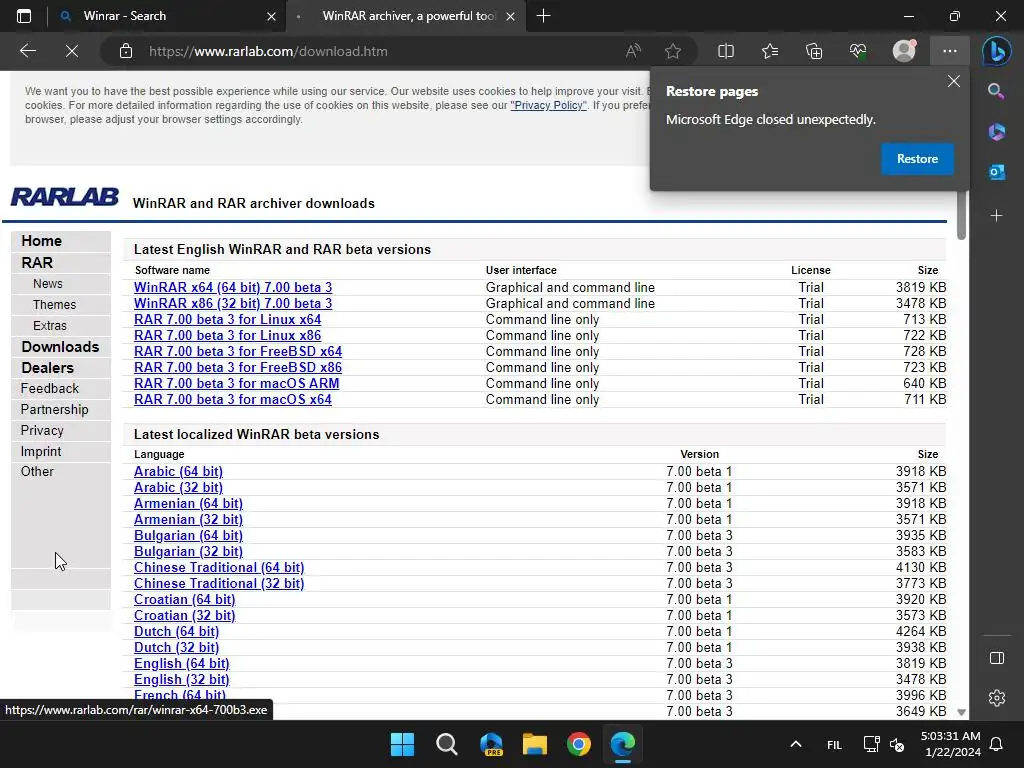Viewport: 1024px width, 768px height.
Task: Open Outlook in the sidebar
Action: pos(996,172)
